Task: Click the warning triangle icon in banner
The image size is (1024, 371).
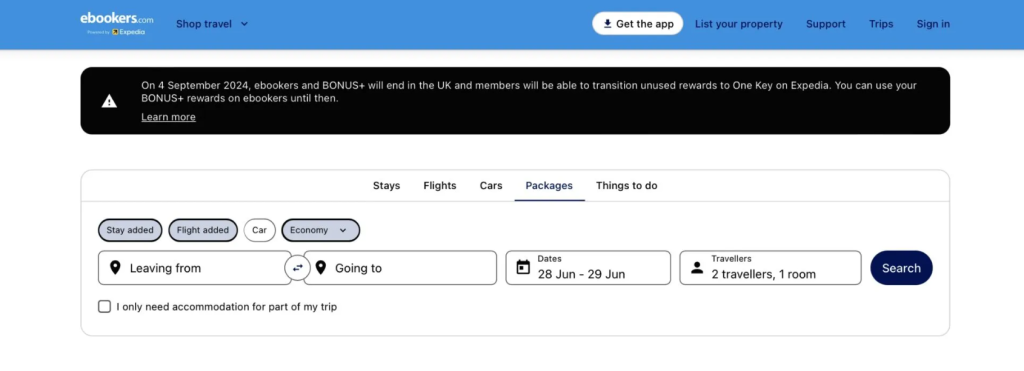Action: coord(109,101)
